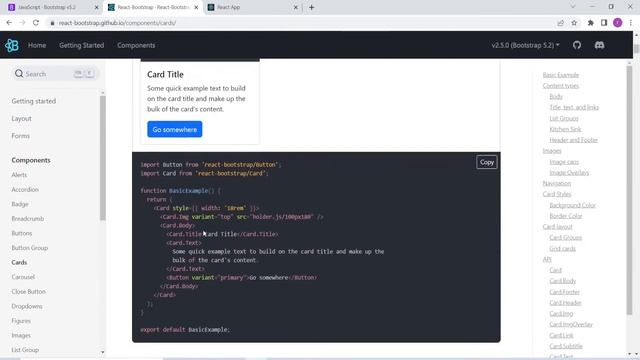The height and width of the screenshot is (360, 640).
Task: Open Layout sidebar section
Action: coord(22,119)
